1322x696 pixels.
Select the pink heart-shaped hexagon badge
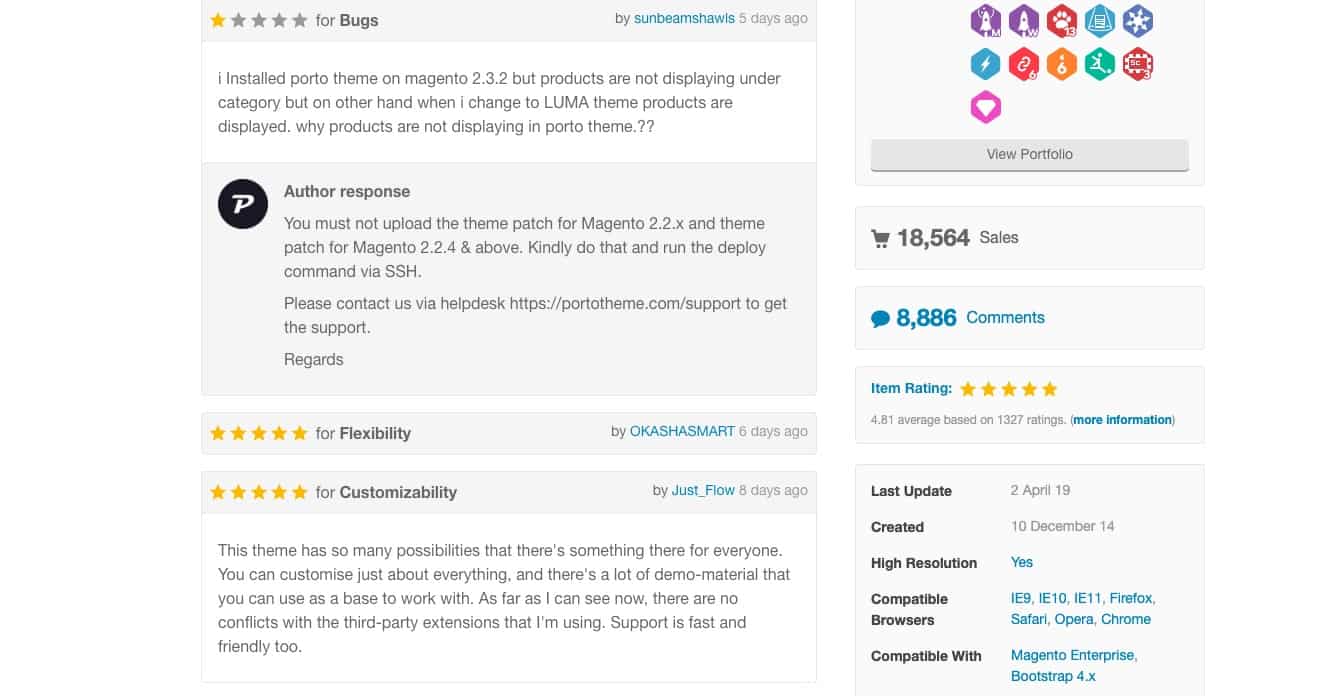[986, 107]
